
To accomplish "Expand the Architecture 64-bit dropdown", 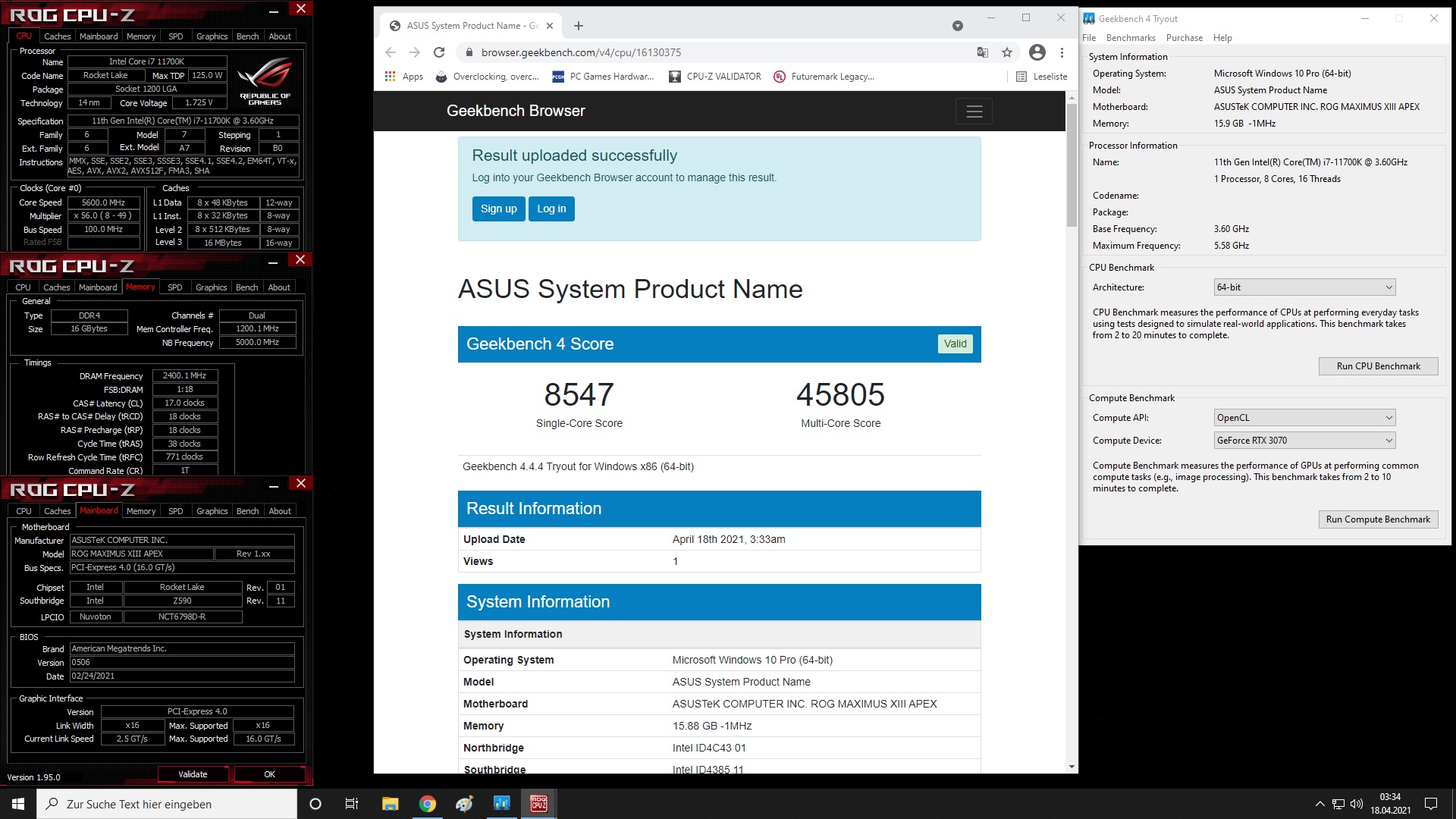I will [1304, 287].
